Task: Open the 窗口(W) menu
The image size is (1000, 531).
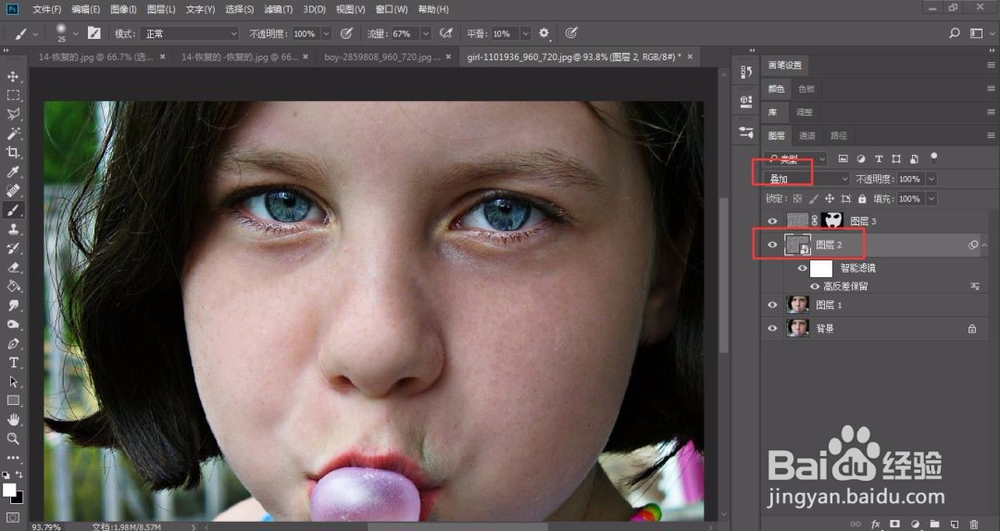Action: pos(392,10)
